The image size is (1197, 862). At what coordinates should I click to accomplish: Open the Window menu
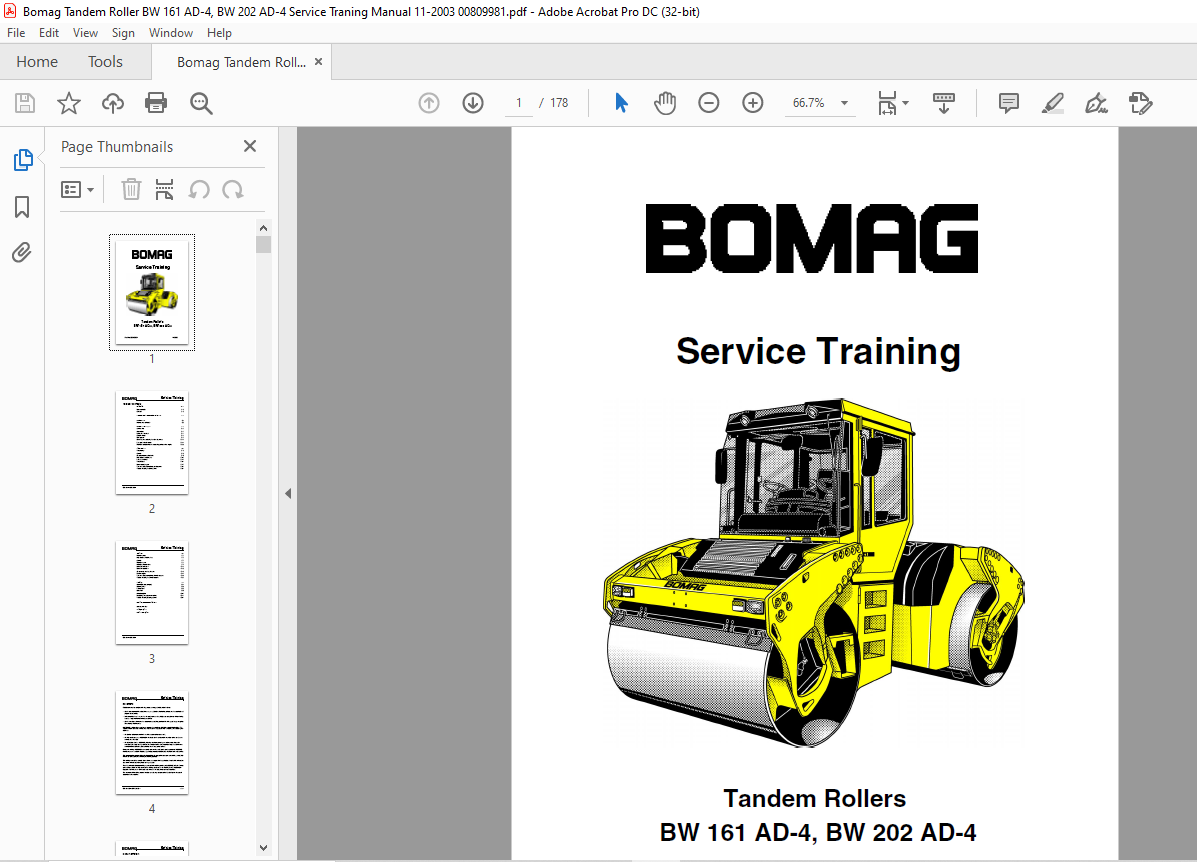(171, 33)
